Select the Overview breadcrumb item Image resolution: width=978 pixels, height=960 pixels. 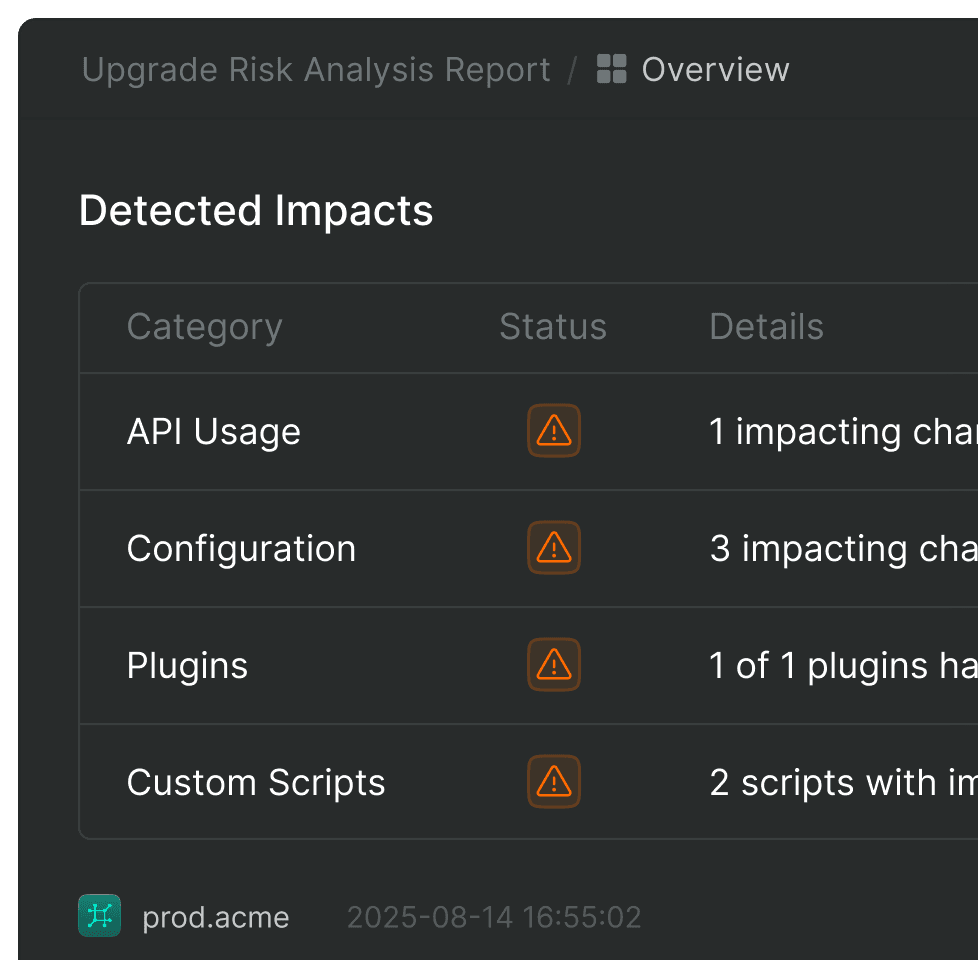715,70
